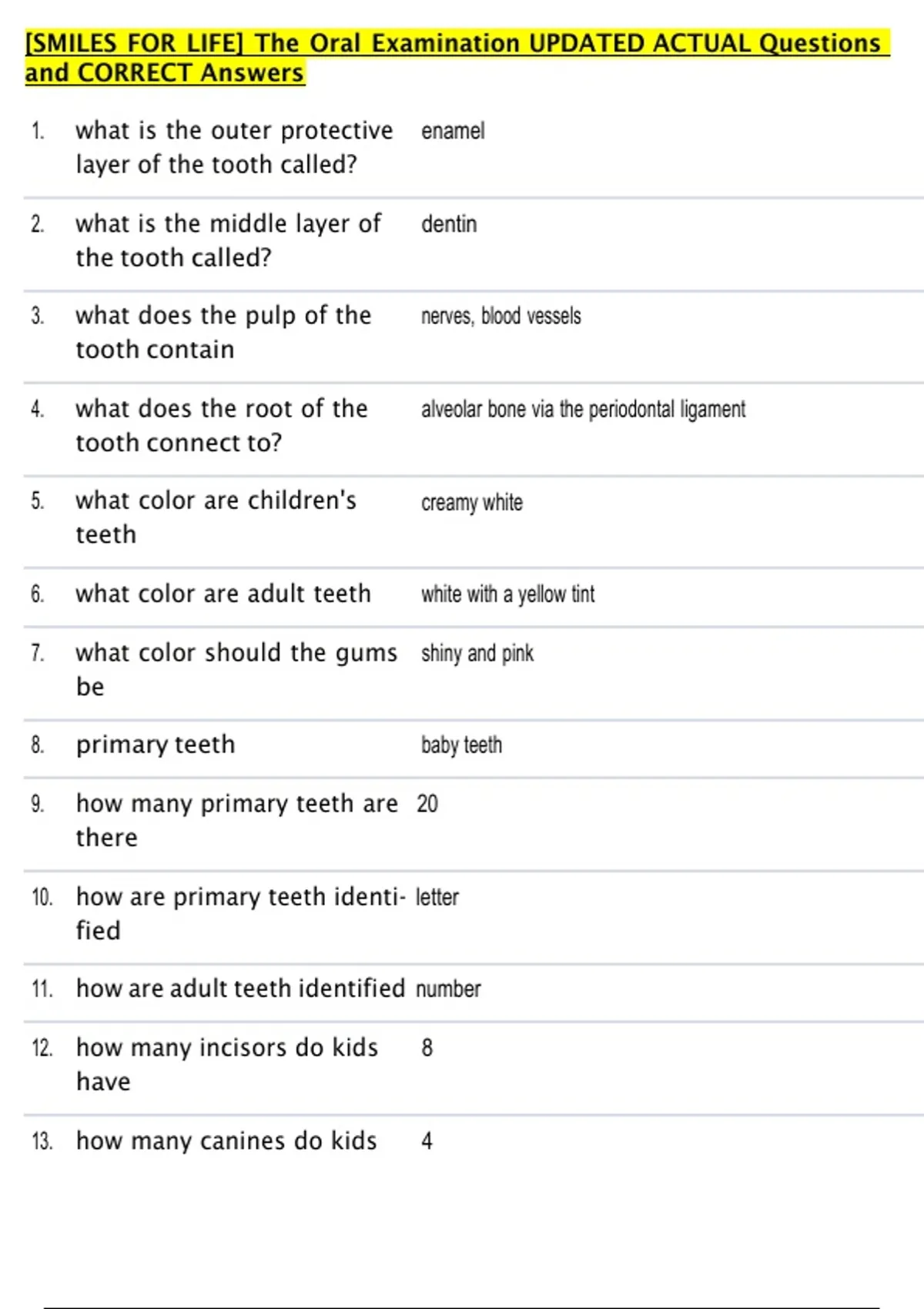The image size is (924, 1309).
Task: Click the answer 'enamel'
Action: pos(453,131)
